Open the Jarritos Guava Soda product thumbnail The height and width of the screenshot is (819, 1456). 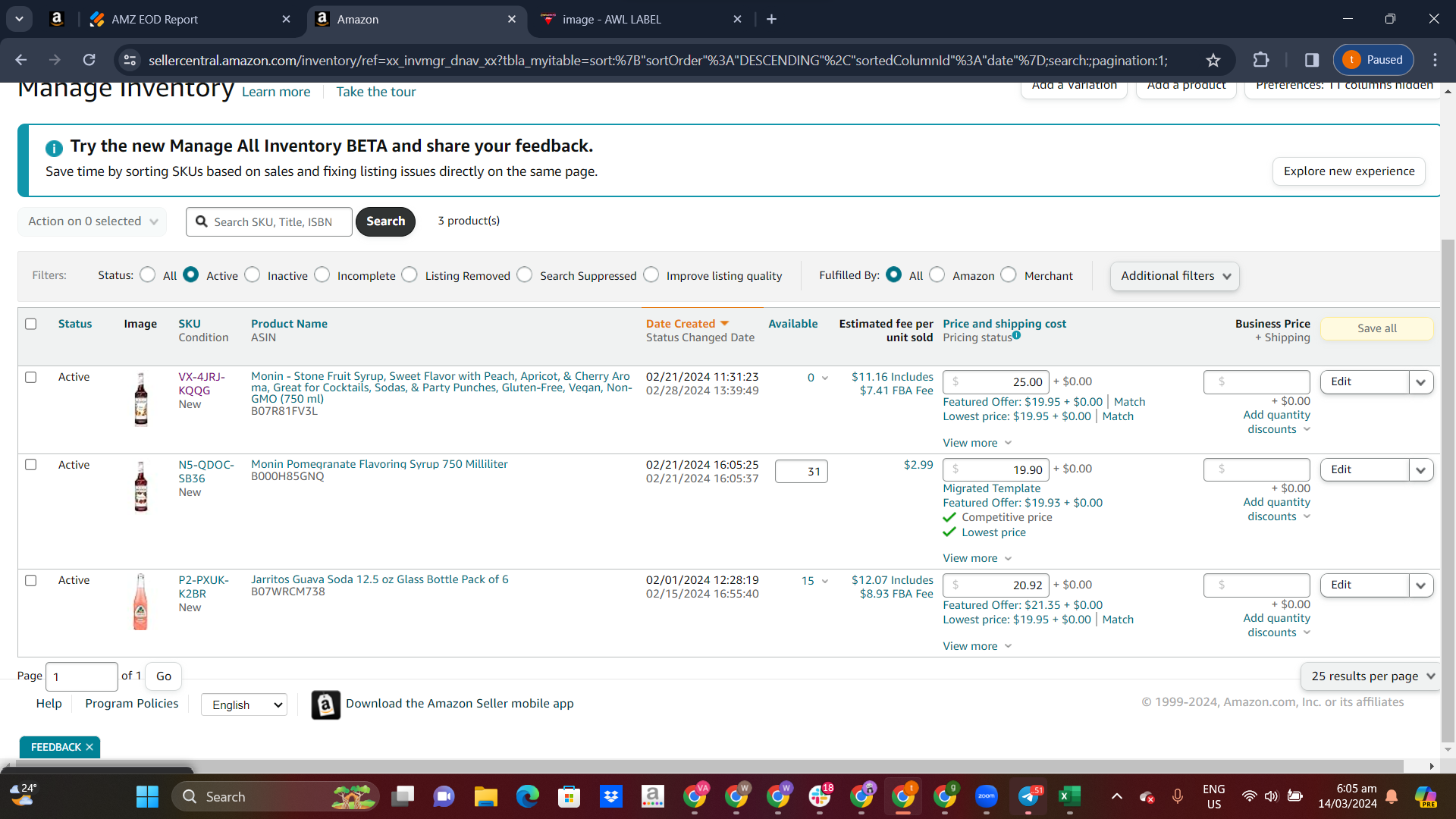[140, 602]
